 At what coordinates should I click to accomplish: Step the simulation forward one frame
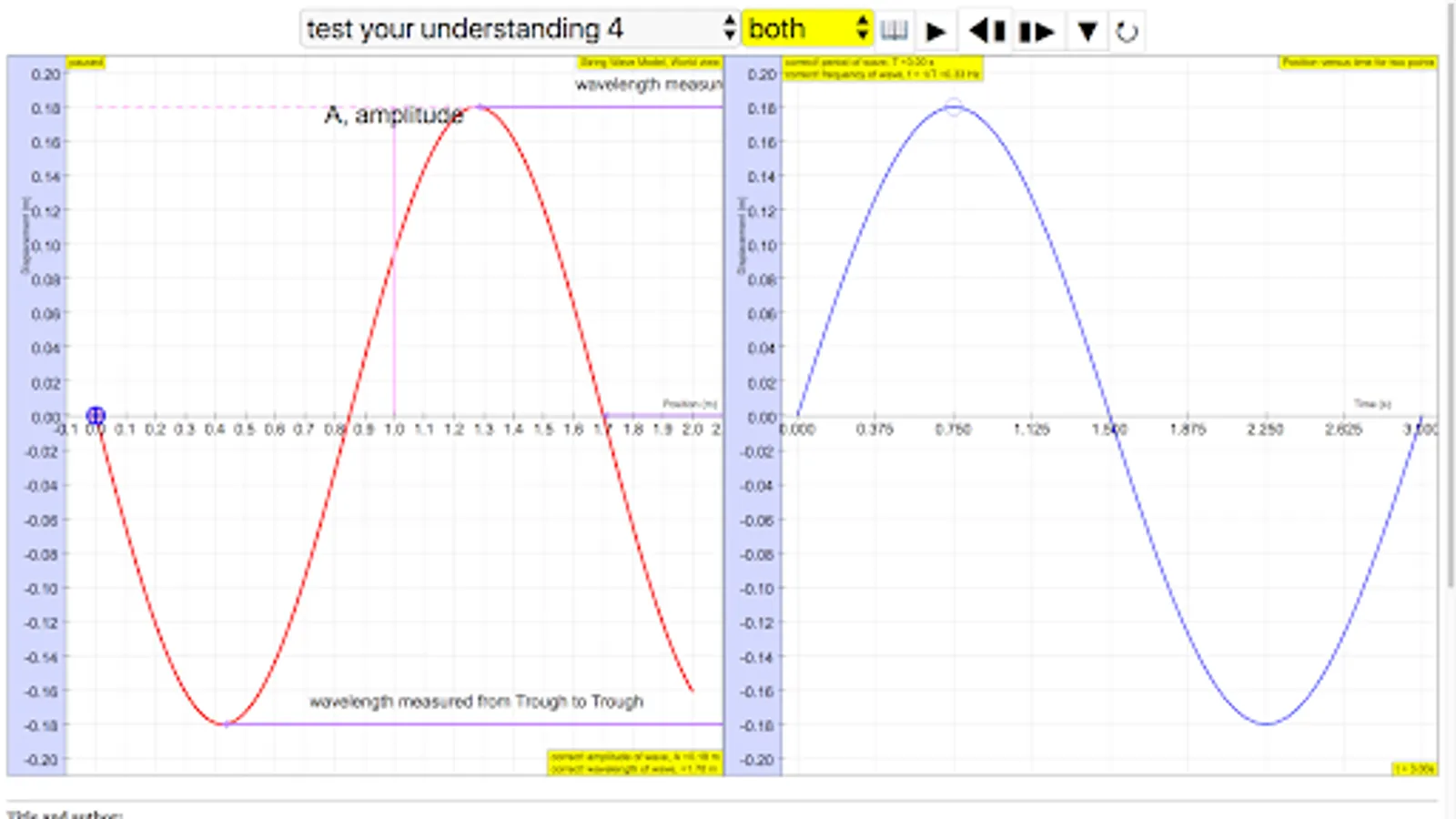[x=1036, y=32]
